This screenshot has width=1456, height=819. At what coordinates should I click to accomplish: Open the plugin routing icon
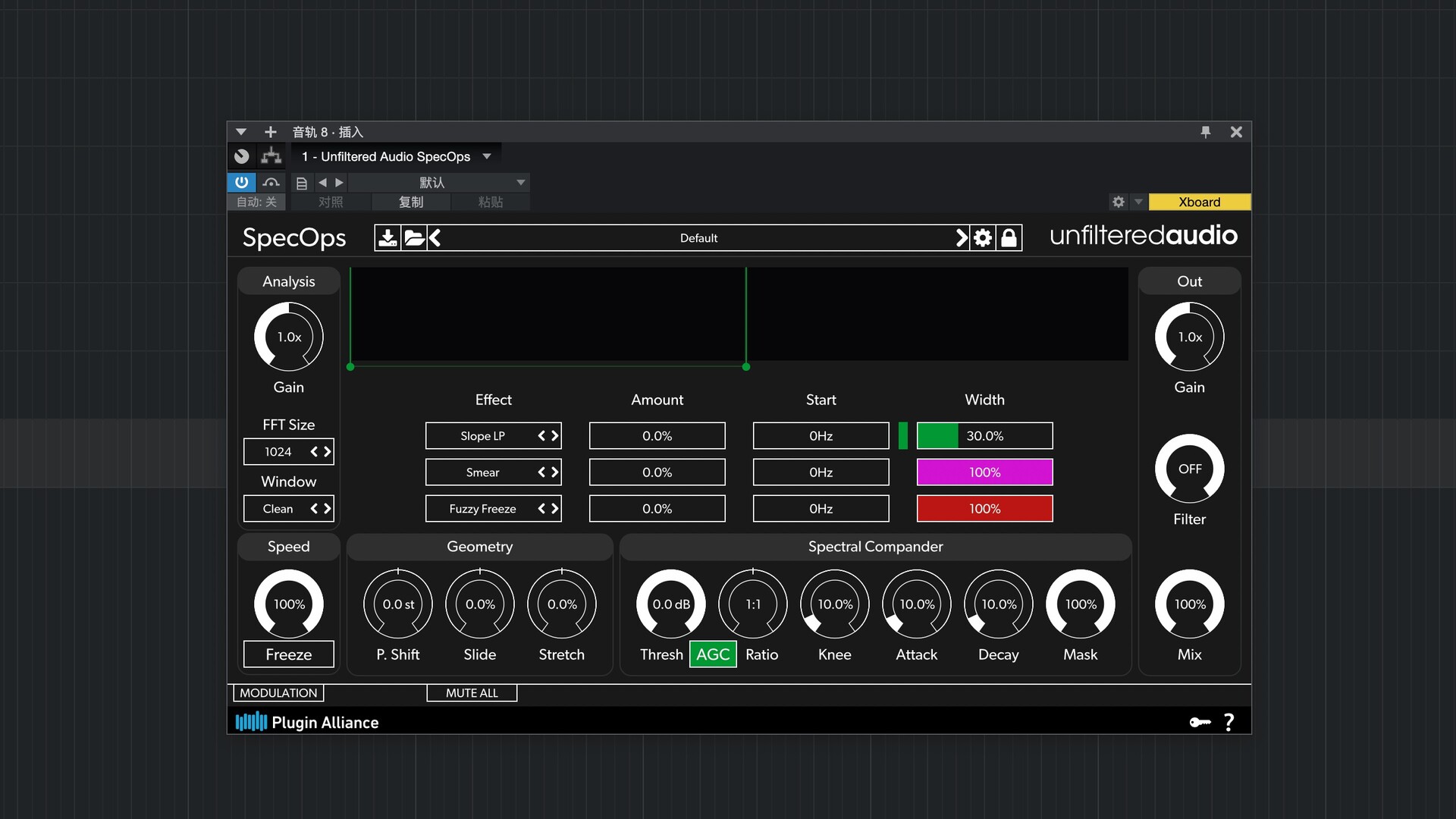coord(271,156)
